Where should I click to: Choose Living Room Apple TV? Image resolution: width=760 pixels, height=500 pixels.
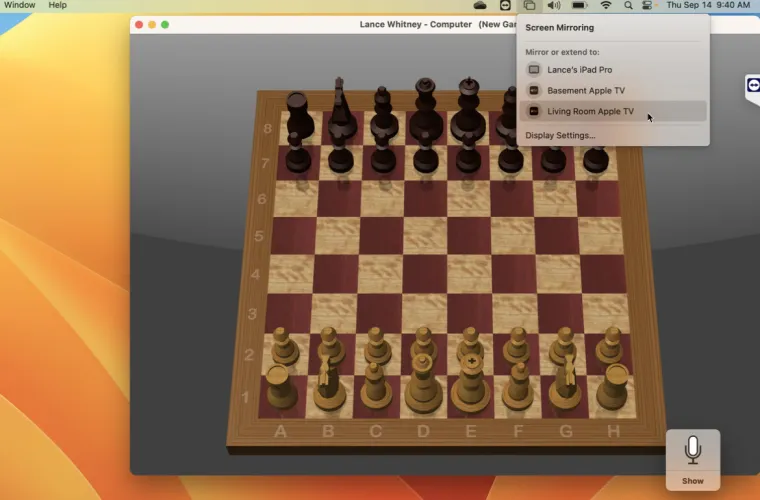[590, 112]
